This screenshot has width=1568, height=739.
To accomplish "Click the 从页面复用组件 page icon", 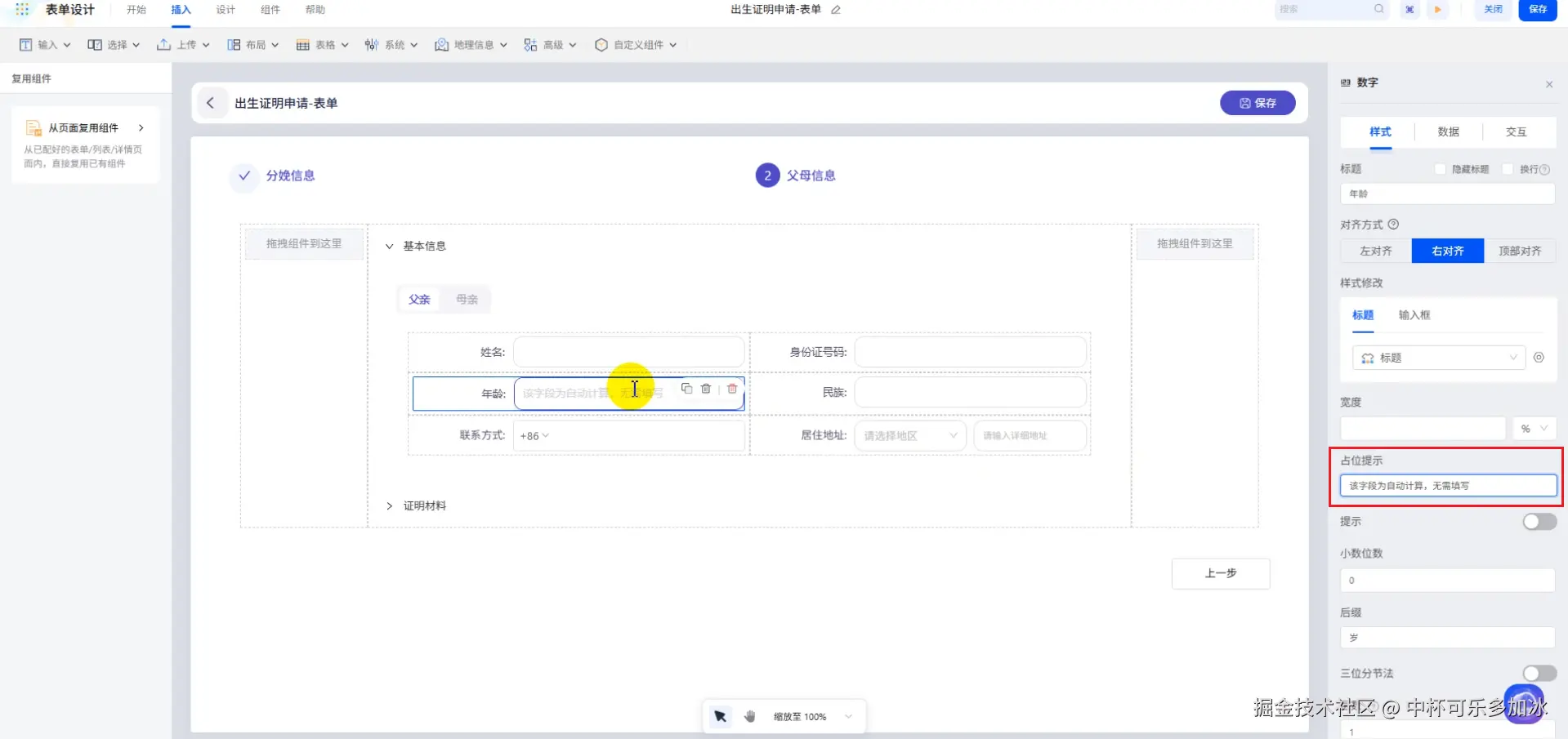I will (34, 128).
